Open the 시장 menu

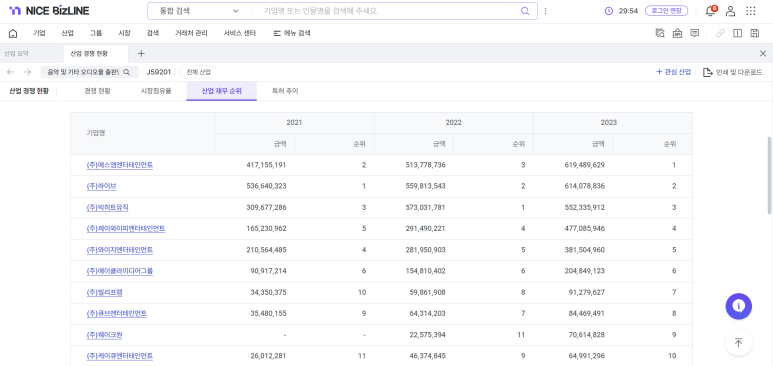(124, 34)
